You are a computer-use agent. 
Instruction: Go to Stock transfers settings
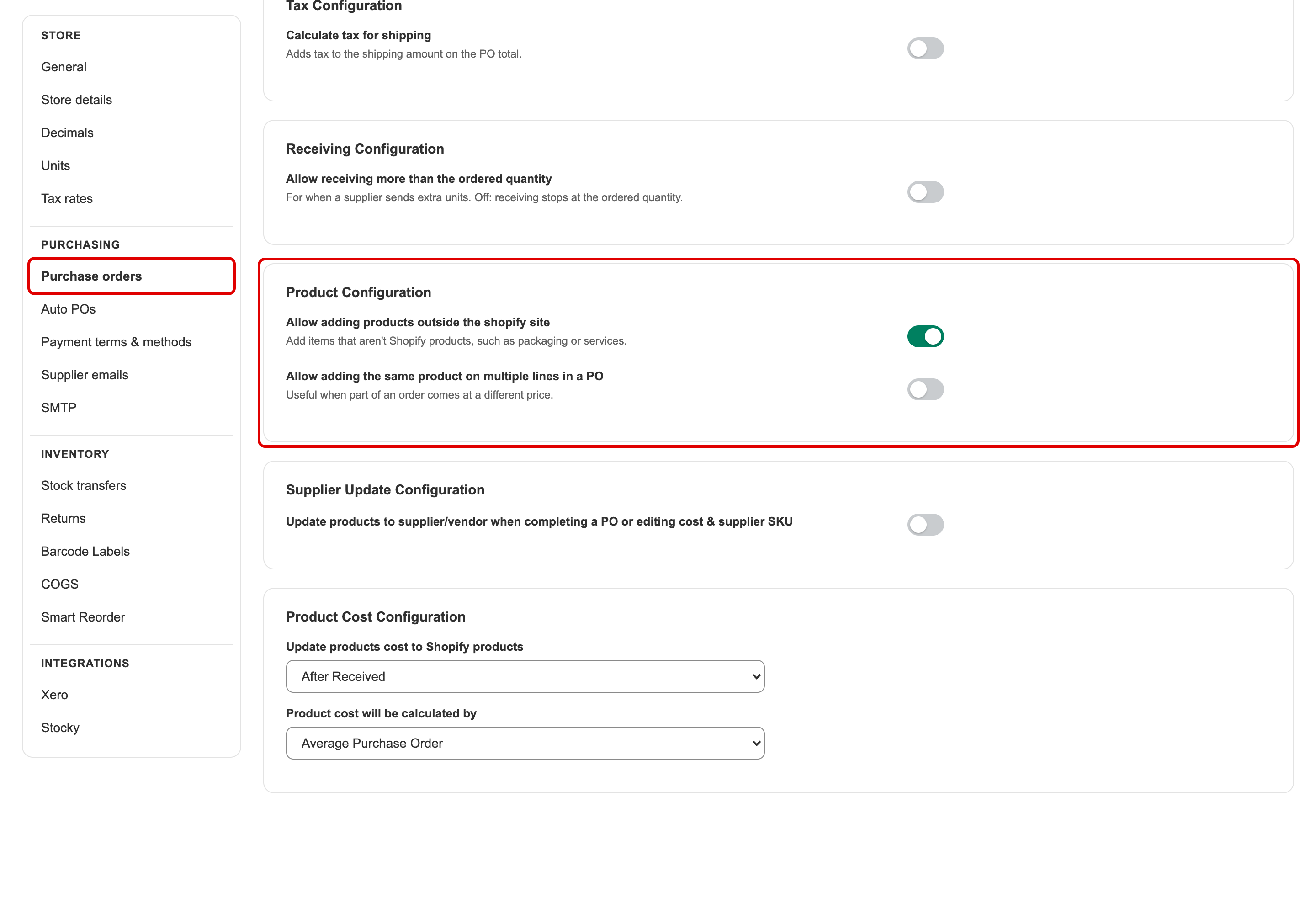[84, 486]
